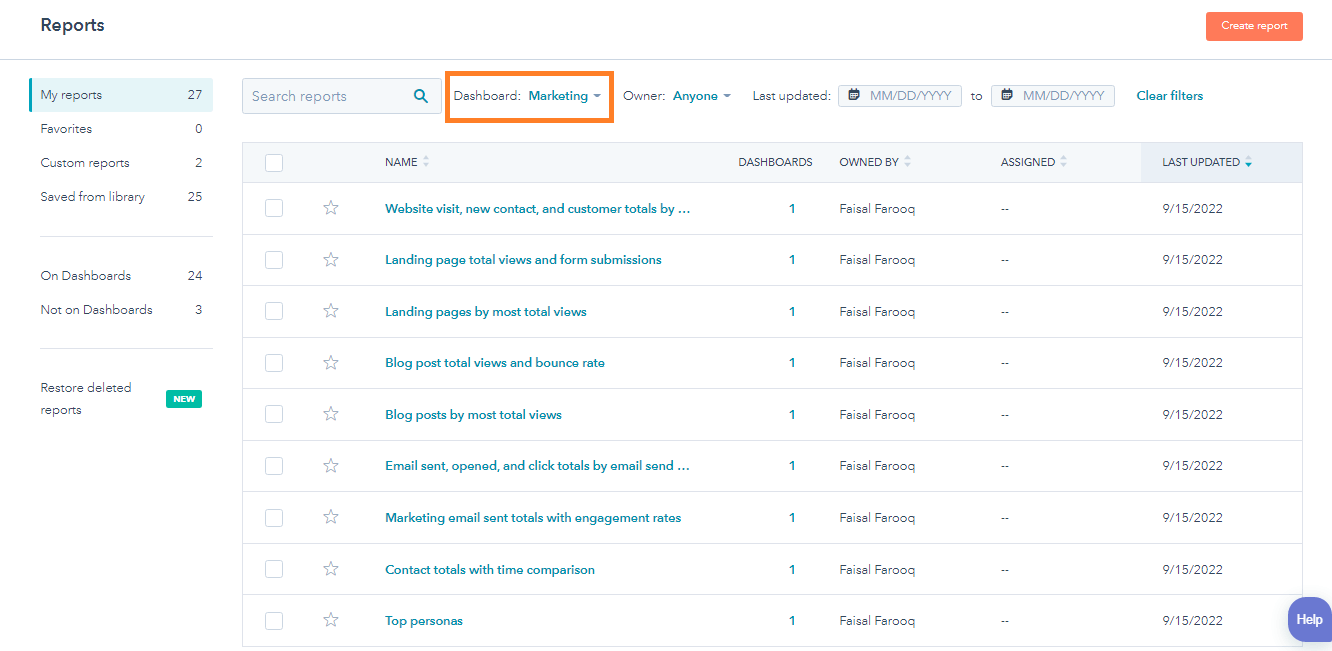
Task: Star the Landing pages by most total views report
Action: pyautogui.click(x=331, y=311)
